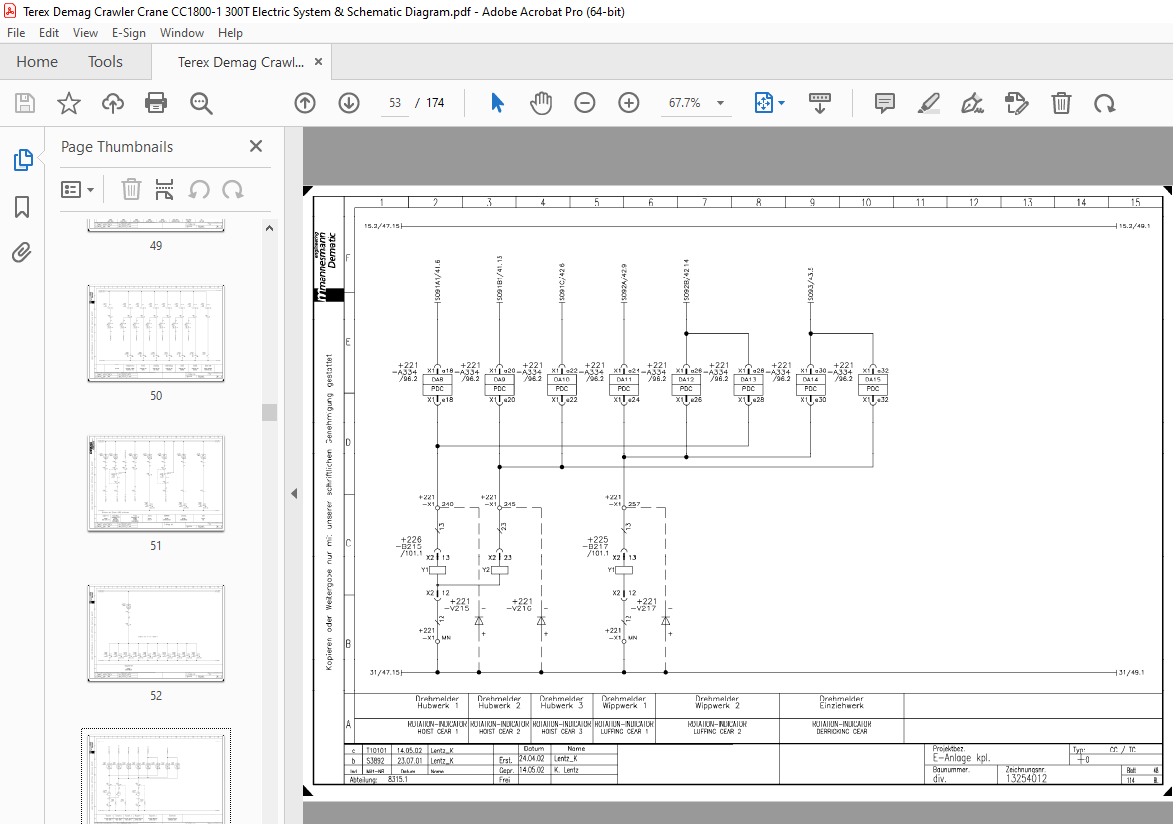Close the Terex Demag document tab

[319, 61]
